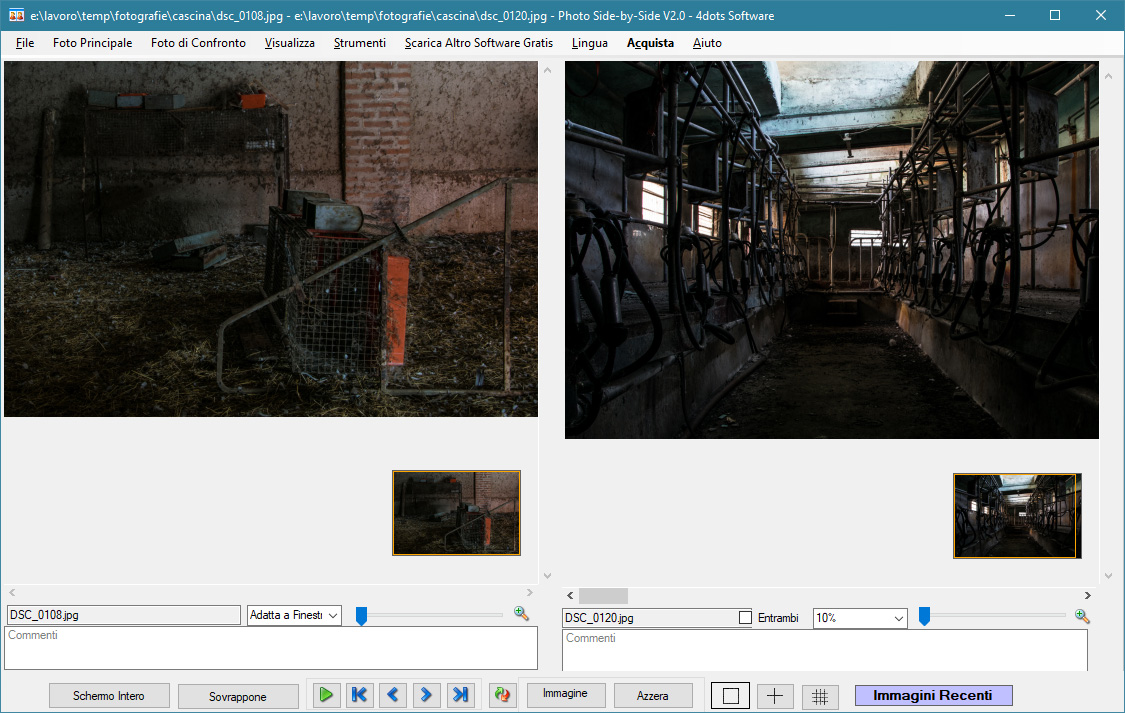The width and height of the screenshot is (1125, 713).
Task: Select the crosshair overlay icon
Action: point(775,696)
